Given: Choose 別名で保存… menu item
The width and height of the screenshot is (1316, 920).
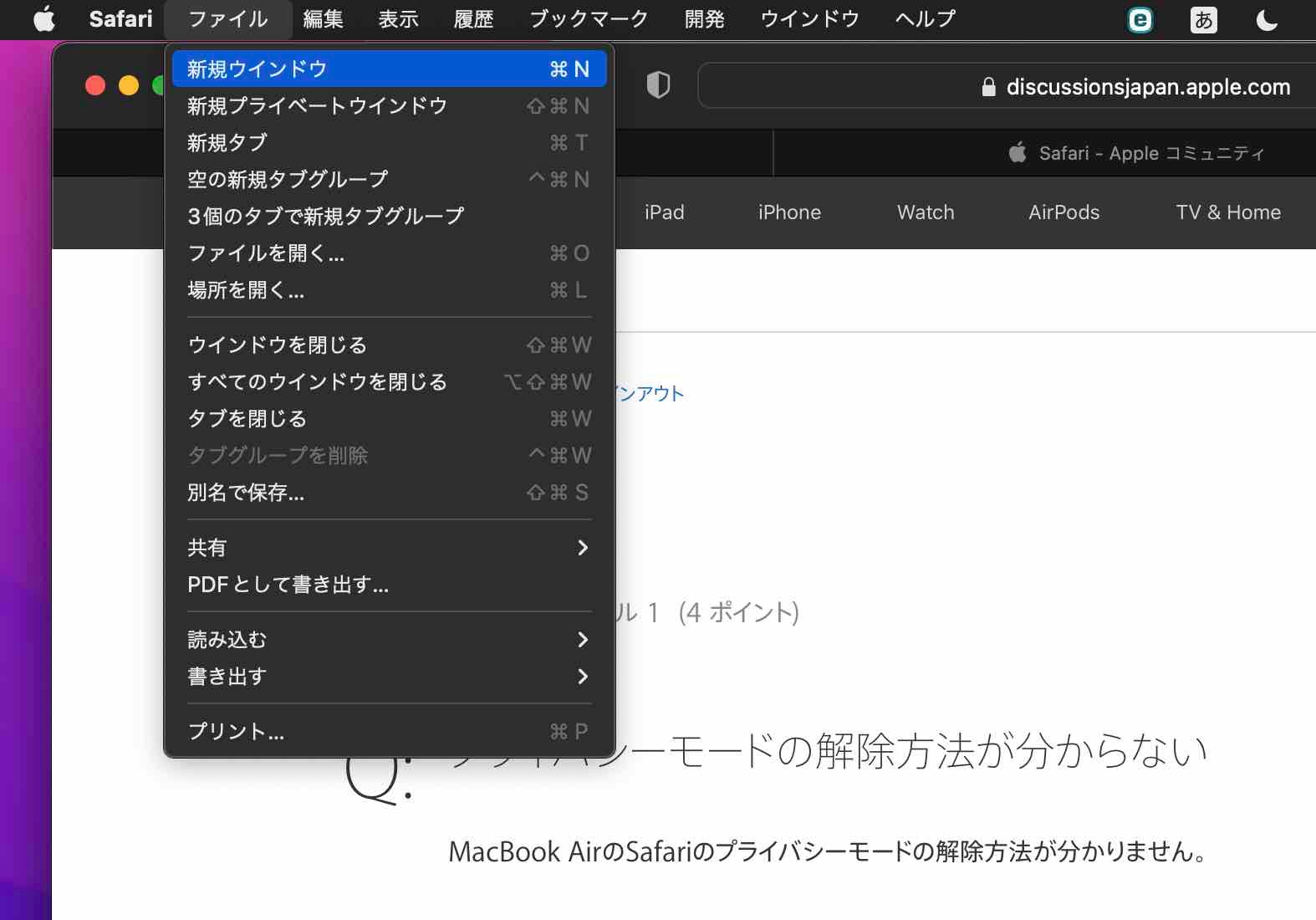Looking at the screenshot, I should click(390, 492).
